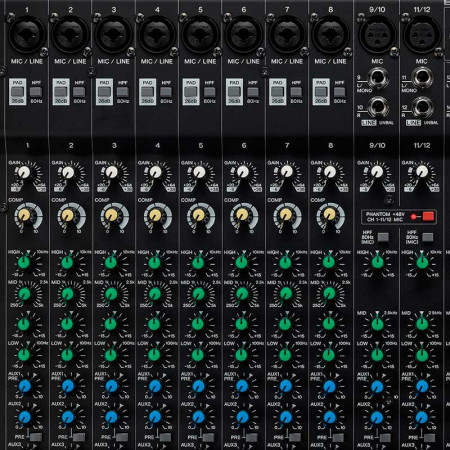Click the channel 2 yellow COMP knob
450x450 pixels.
[x=68, y=216]
